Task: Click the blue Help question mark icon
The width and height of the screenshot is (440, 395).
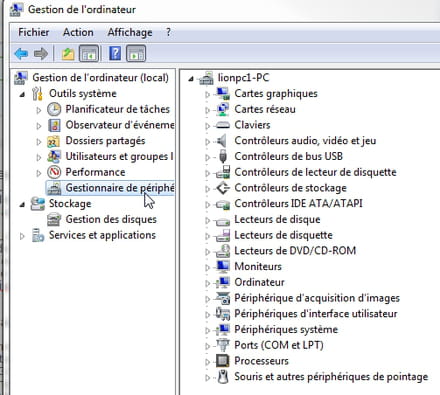Action: 115,53
